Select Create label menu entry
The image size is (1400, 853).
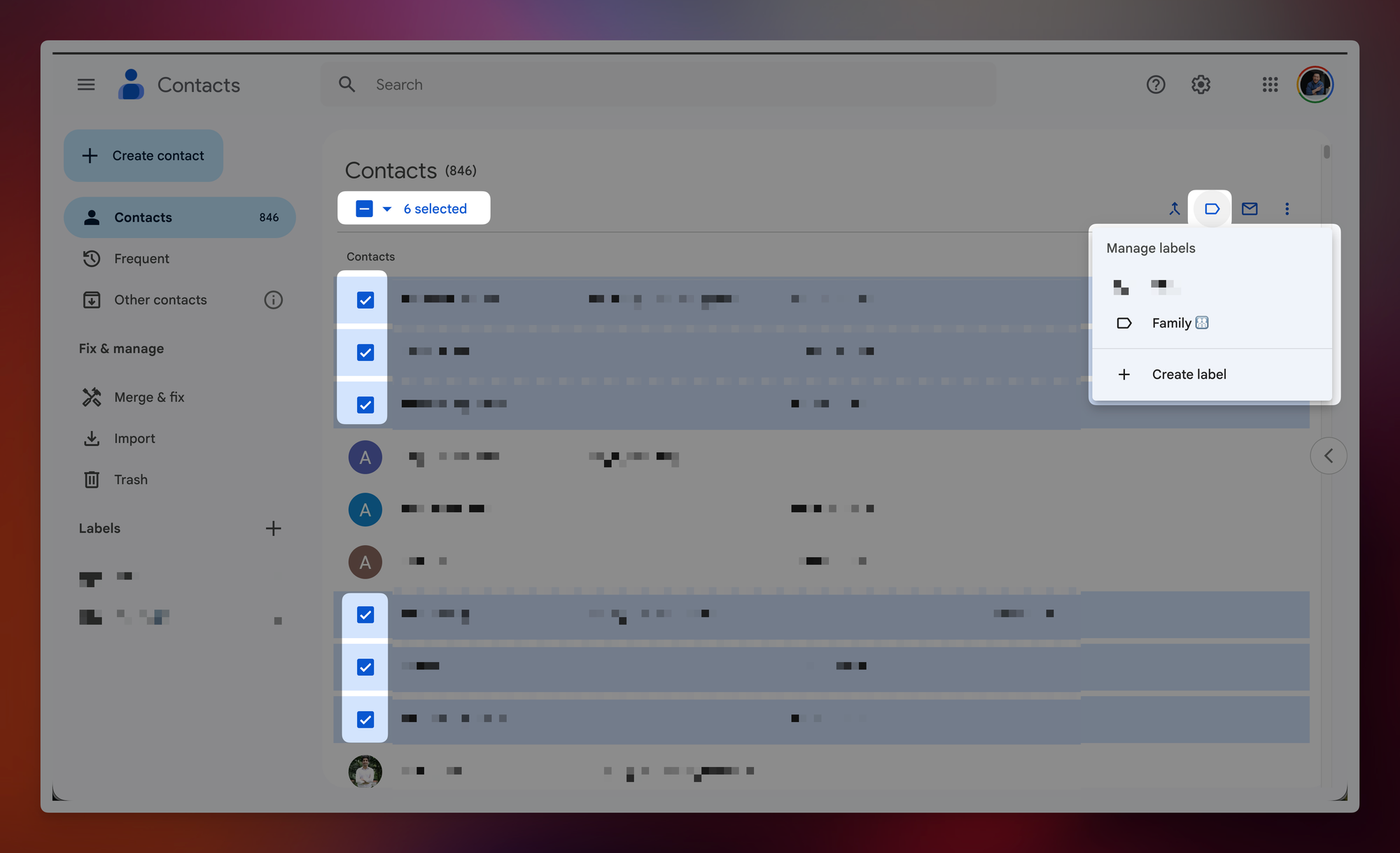(1189, 374)
